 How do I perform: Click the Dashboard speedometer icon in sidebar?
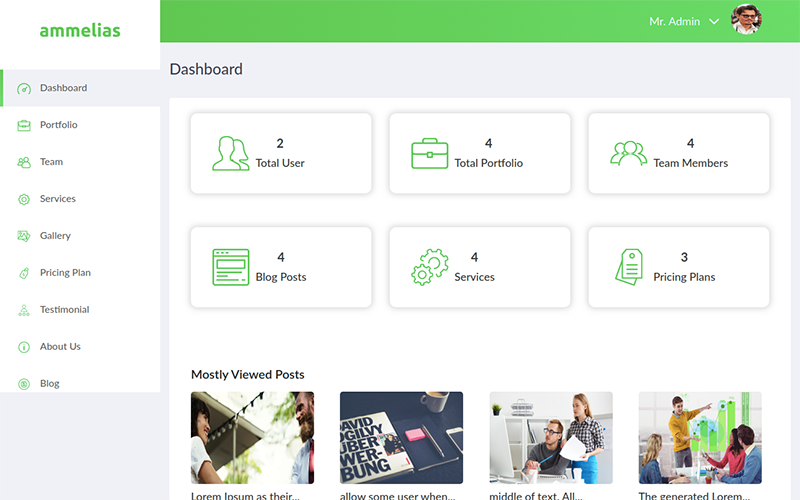[x=24, y=89]
